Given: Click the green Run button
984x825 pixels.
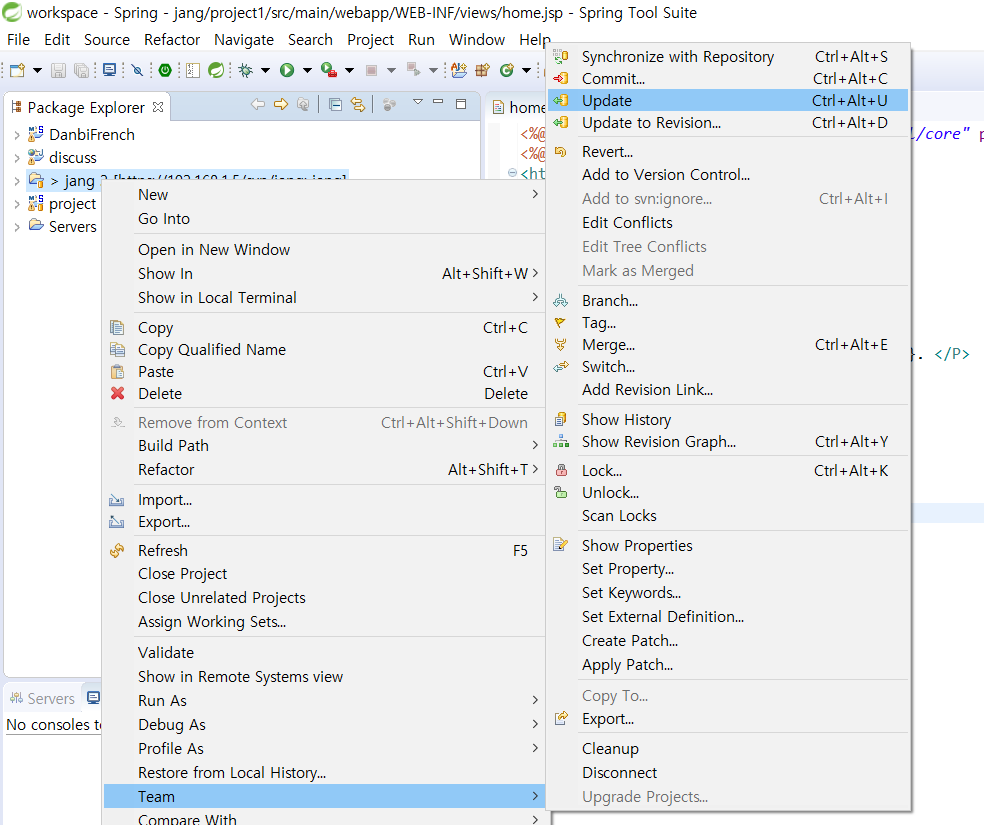Looking at the screenshot, I should click(x=287, y=70).
